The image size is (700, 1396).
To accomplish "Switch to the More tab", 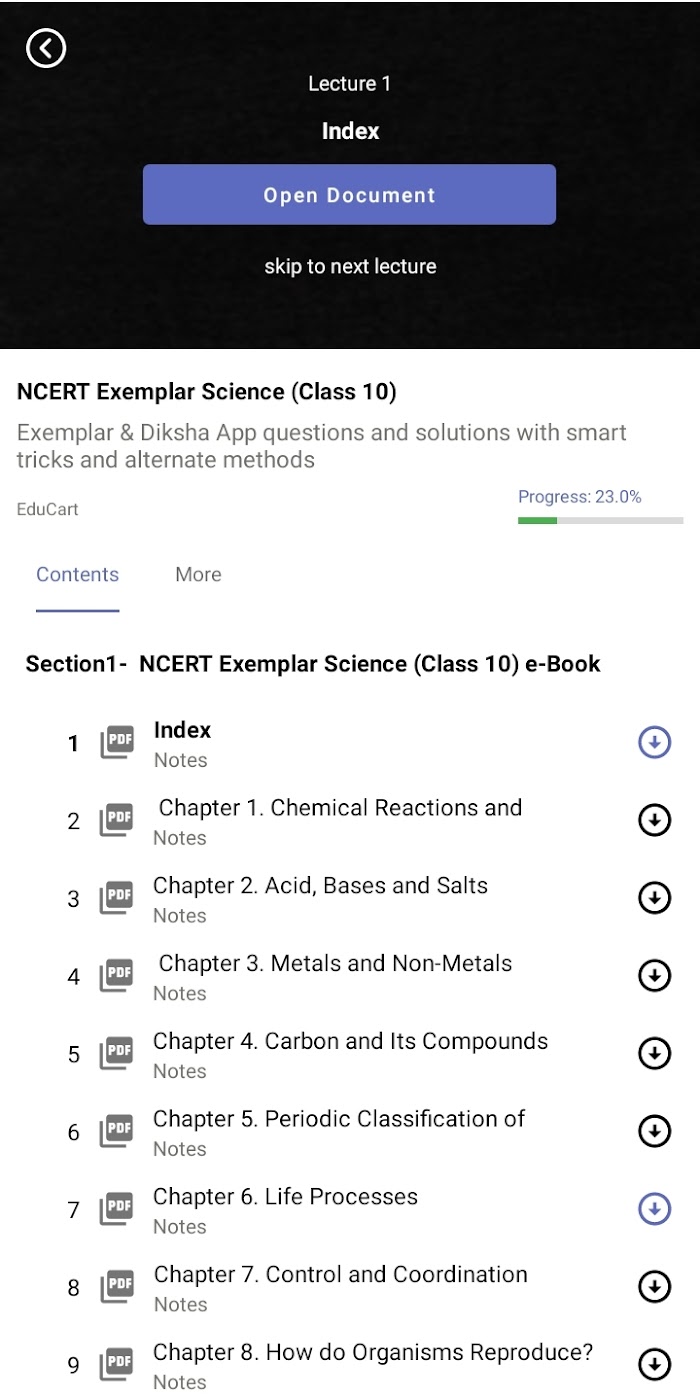I will pos(198,574).
